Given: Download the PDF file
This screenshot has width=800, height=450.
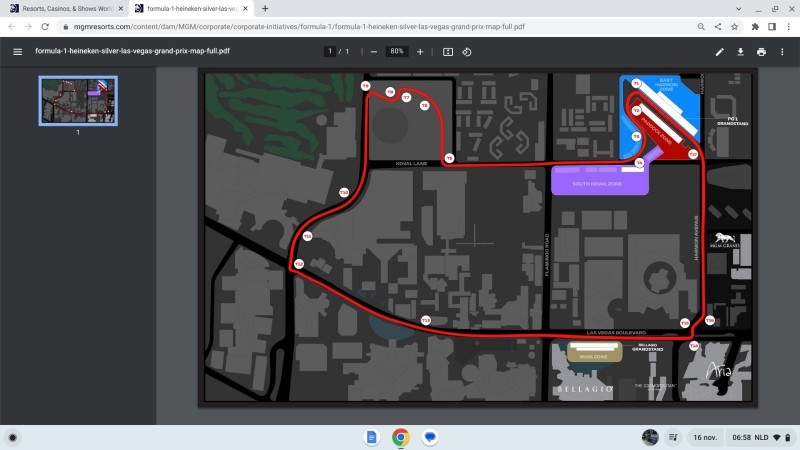Looking at the screenshot, I should click(741, 51).
